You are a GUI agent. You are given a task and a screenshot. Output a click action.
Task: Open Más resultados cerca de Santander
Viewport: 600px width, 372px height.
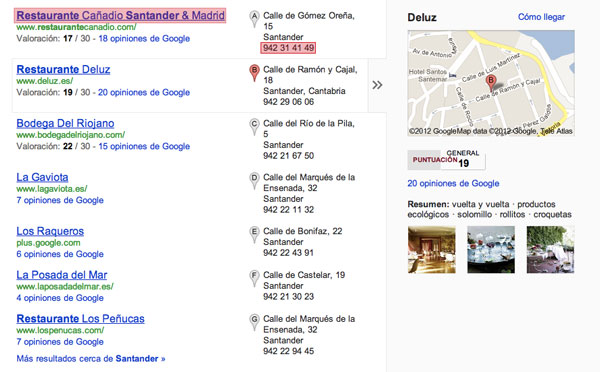[x=91, y=359]
